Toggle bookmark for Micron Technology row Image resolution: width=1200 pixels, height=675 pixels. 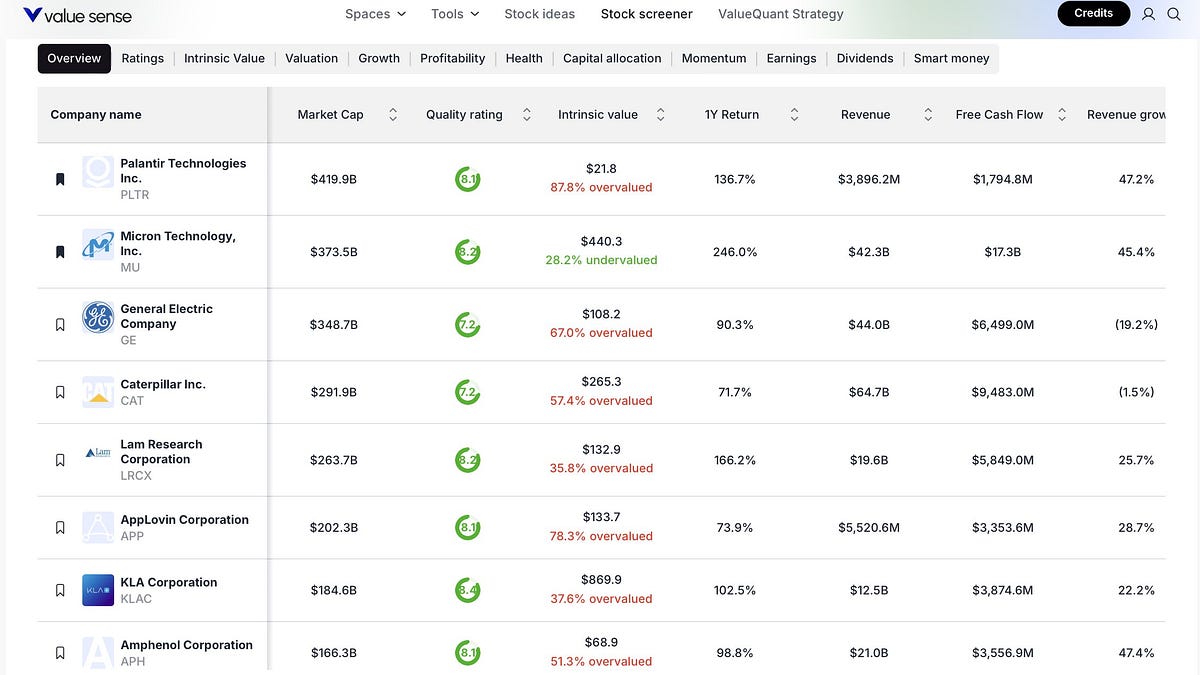60,252
